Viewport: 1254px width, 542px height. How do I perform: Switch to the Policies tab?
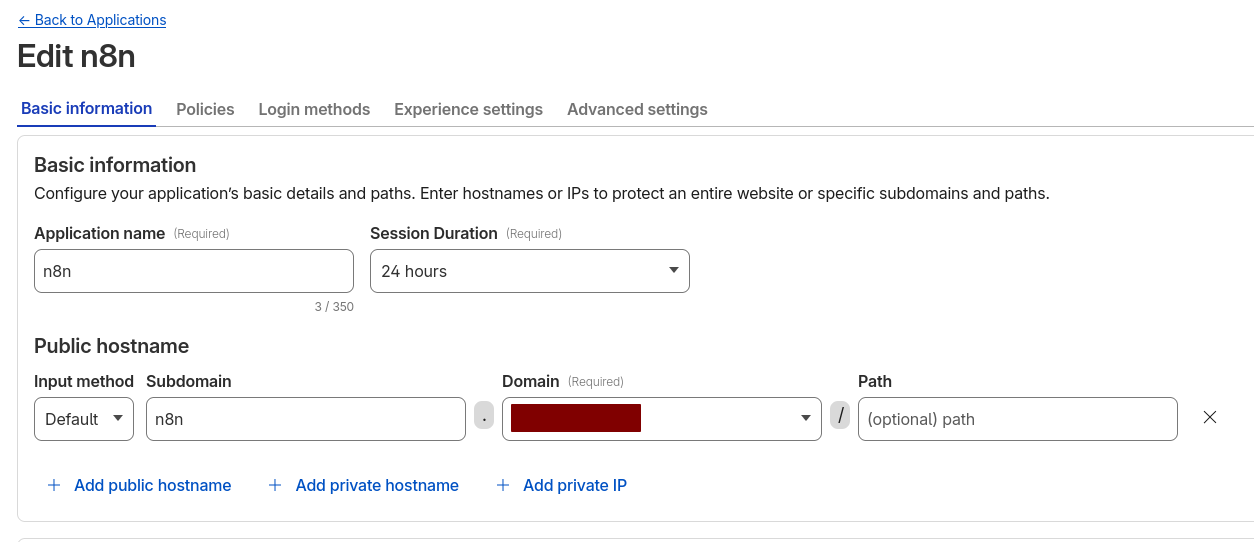pos(205,110)
